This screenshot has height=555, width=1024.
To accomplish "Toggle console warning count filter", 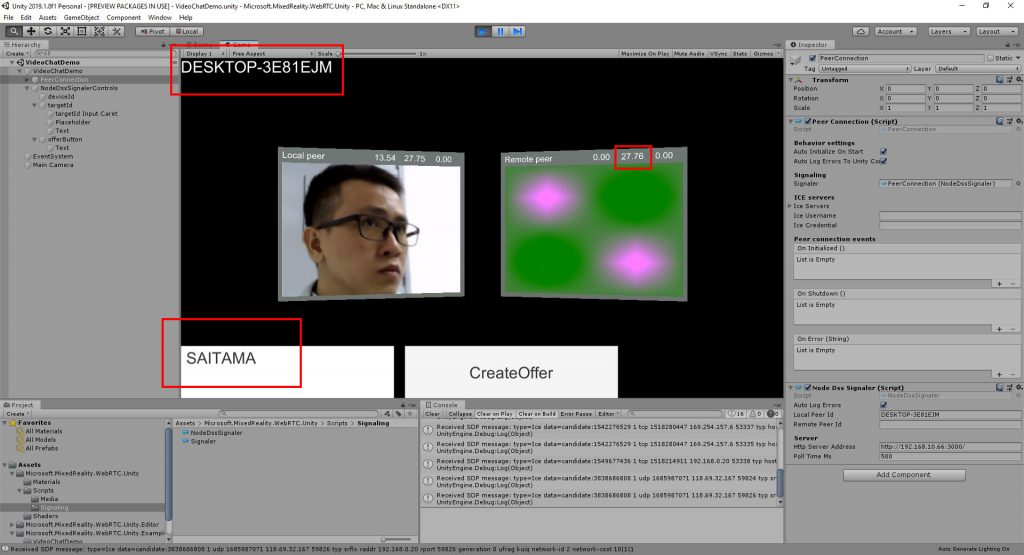I will 755,414.
